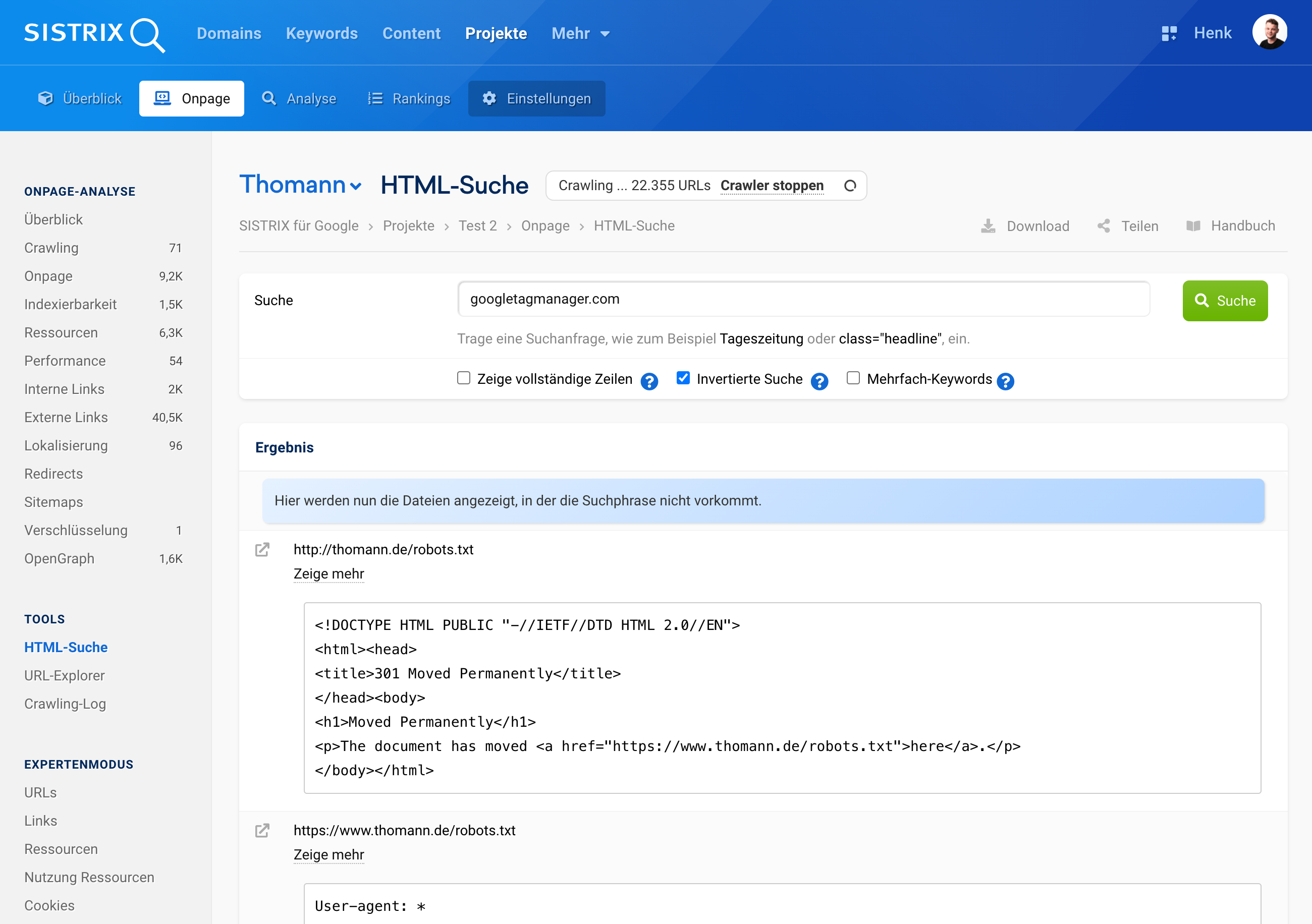Open help for Invertierte Suche

point(819,381)
